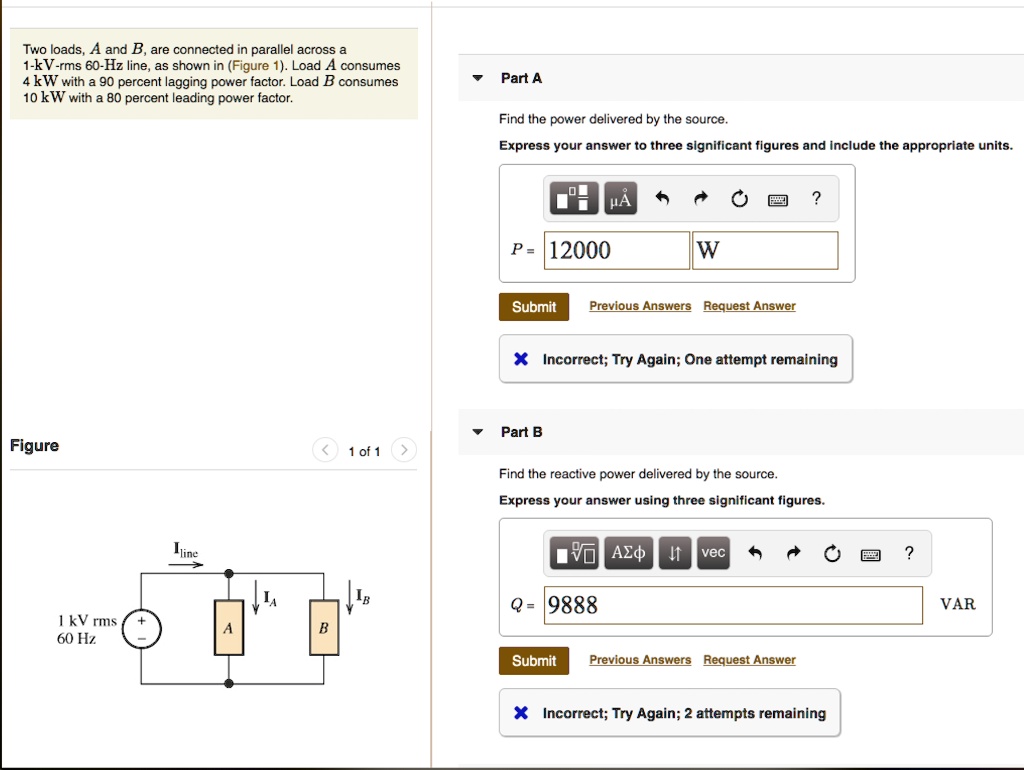Image resolution: width=1024 pixels, height=770 pixels.
Task: Submit the Part A answer
Action: point(533,306)
